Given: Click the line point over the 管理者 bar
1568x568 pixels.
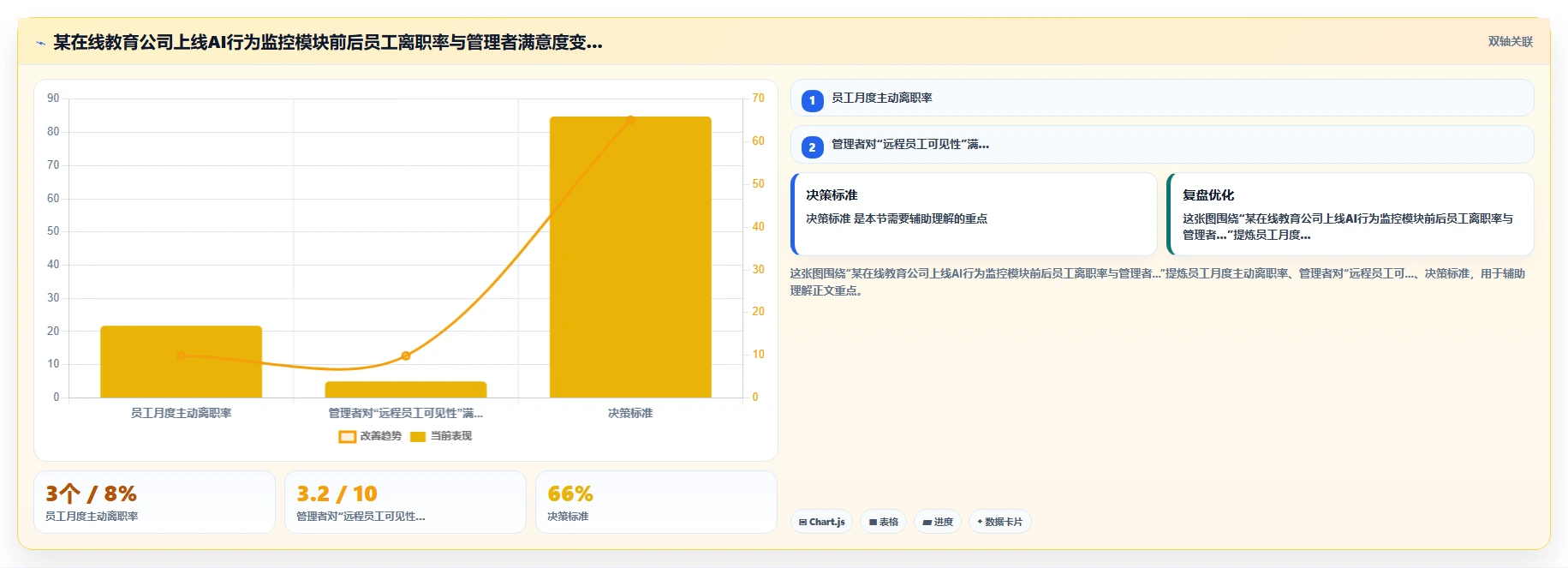Looking at the screenshot, I should click(406, 356).
